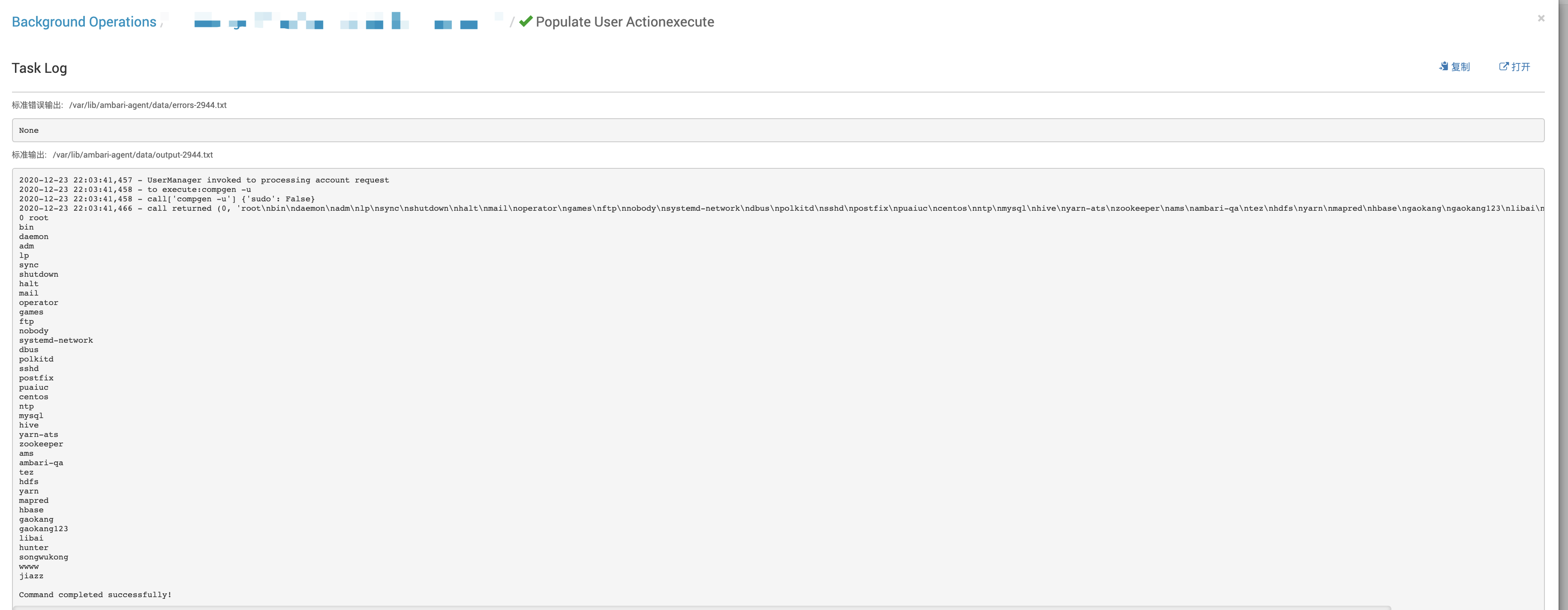This screenshot has width=1568, height=610.
Task: Click the 'gaokang123' user line
Action: 43,529
